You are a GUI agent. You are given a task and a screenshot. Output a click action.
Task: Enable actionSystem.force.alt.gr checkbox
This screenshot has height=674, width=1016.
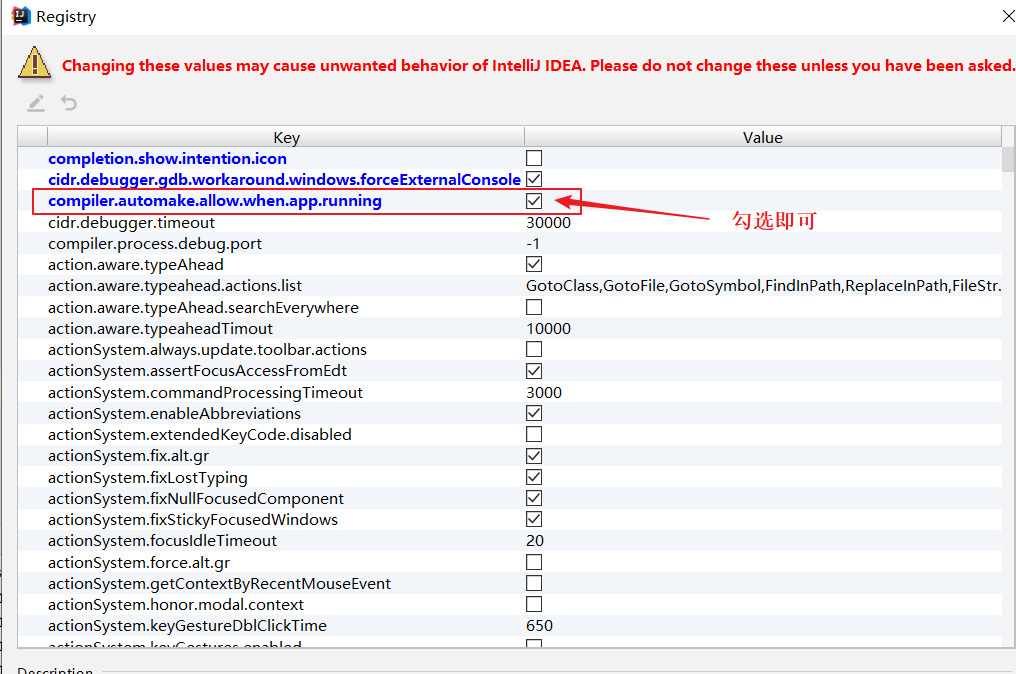click(x=534, y=562)
